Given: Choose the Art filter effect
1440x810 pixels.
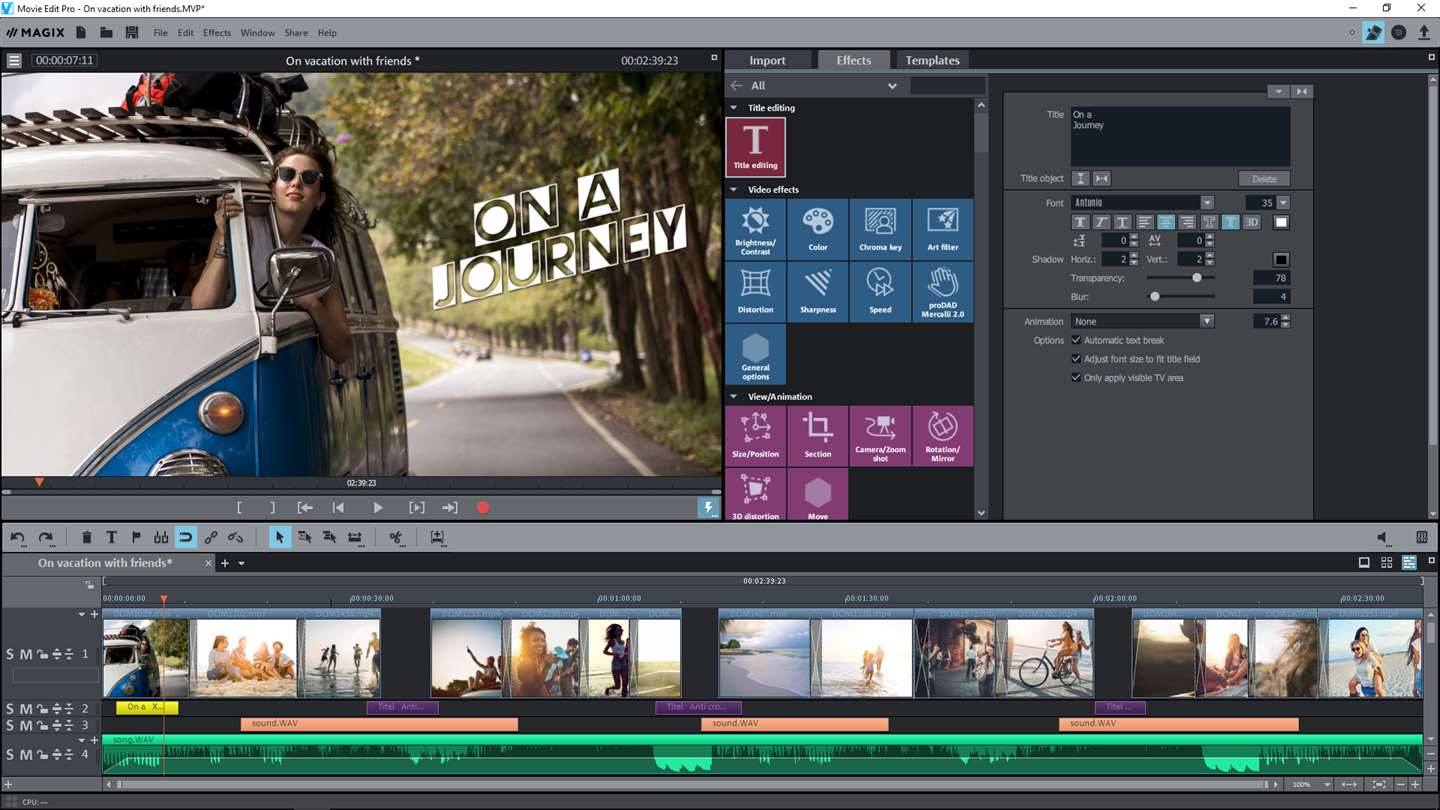Looking at the screenshot, I should tap(943, 230).
